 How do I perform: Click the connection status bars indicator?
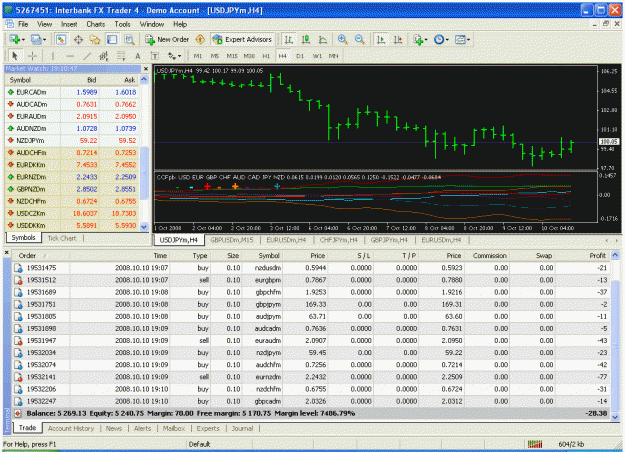(535, 444)
